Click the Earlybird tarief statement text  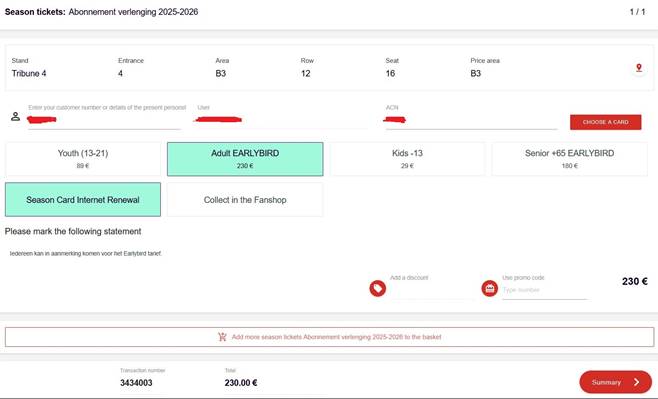(x=86, y=253)
